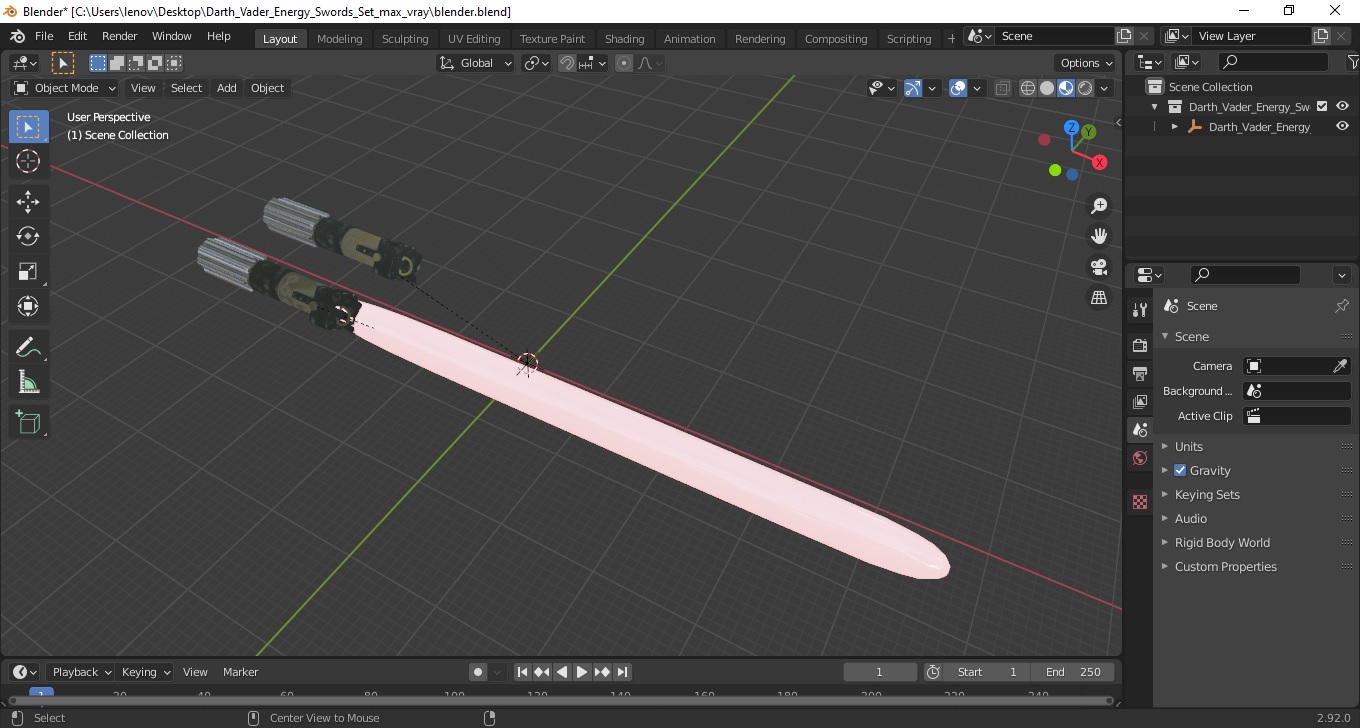Open the World properties tab
The image size is (1360, 728).
pyautogui.click(x=1139, y=458)
